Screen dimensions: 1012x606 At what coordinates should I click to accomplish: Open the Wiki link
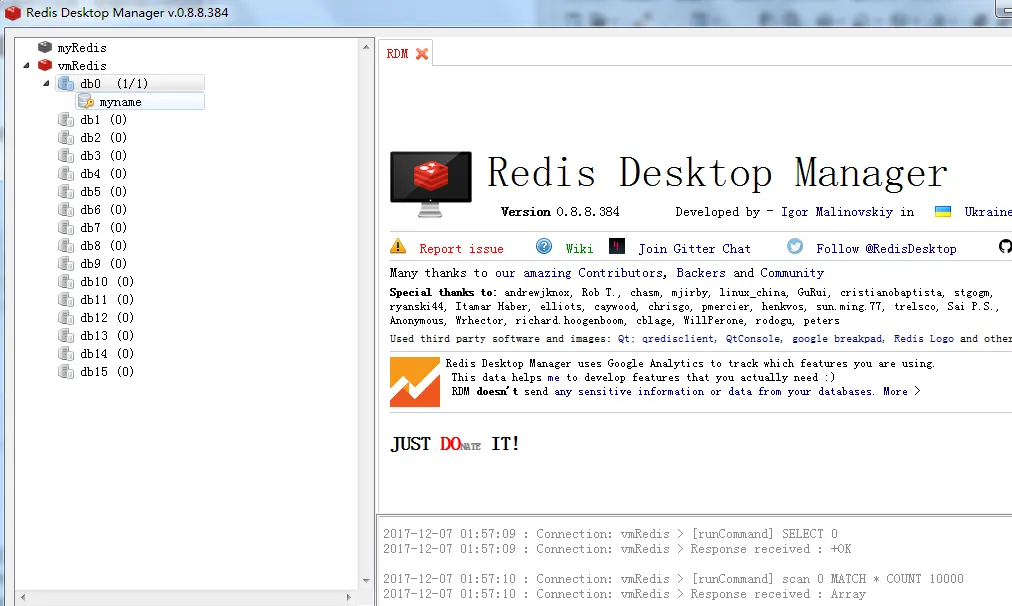(579, 249)
